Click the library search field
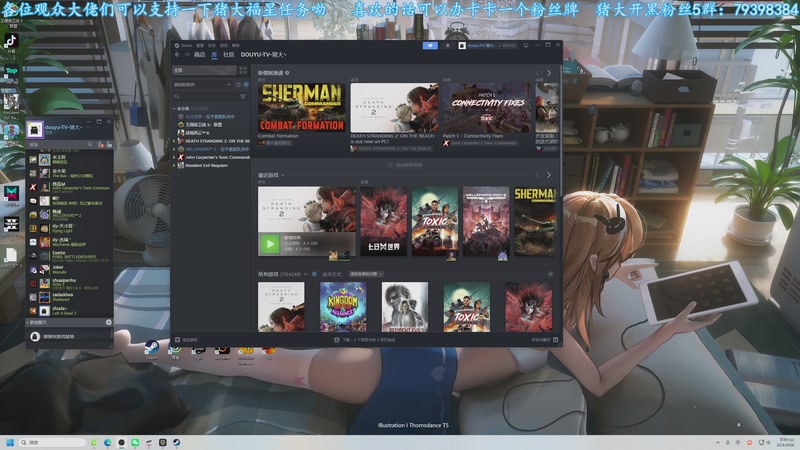The image size is (800, 450). click(205, 96)
